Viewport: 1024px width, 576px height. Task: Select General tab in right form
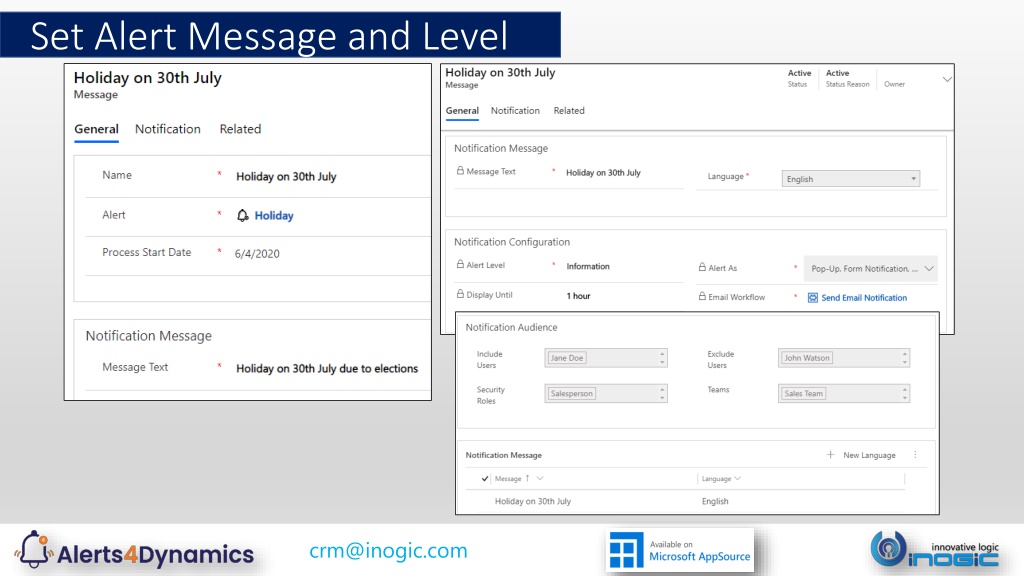click(462, 110)
